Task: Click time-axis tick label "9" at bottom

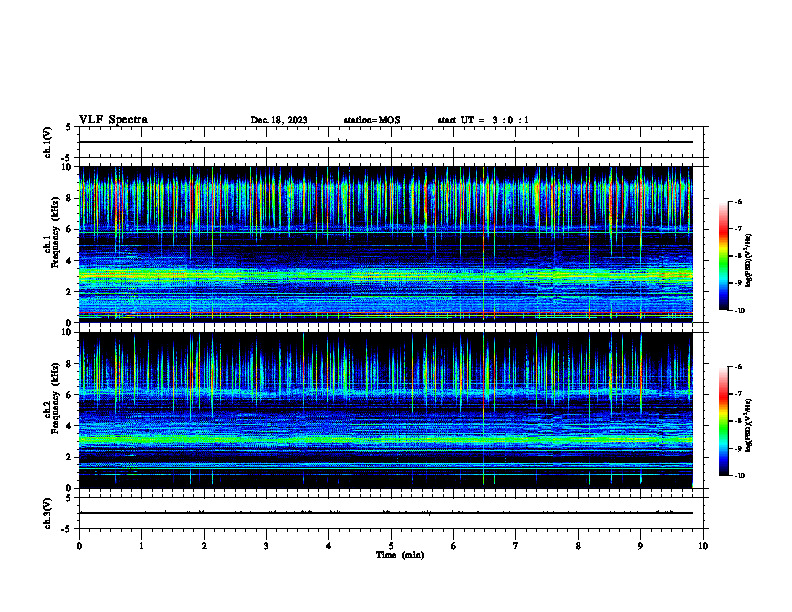Action: point(640,546)
